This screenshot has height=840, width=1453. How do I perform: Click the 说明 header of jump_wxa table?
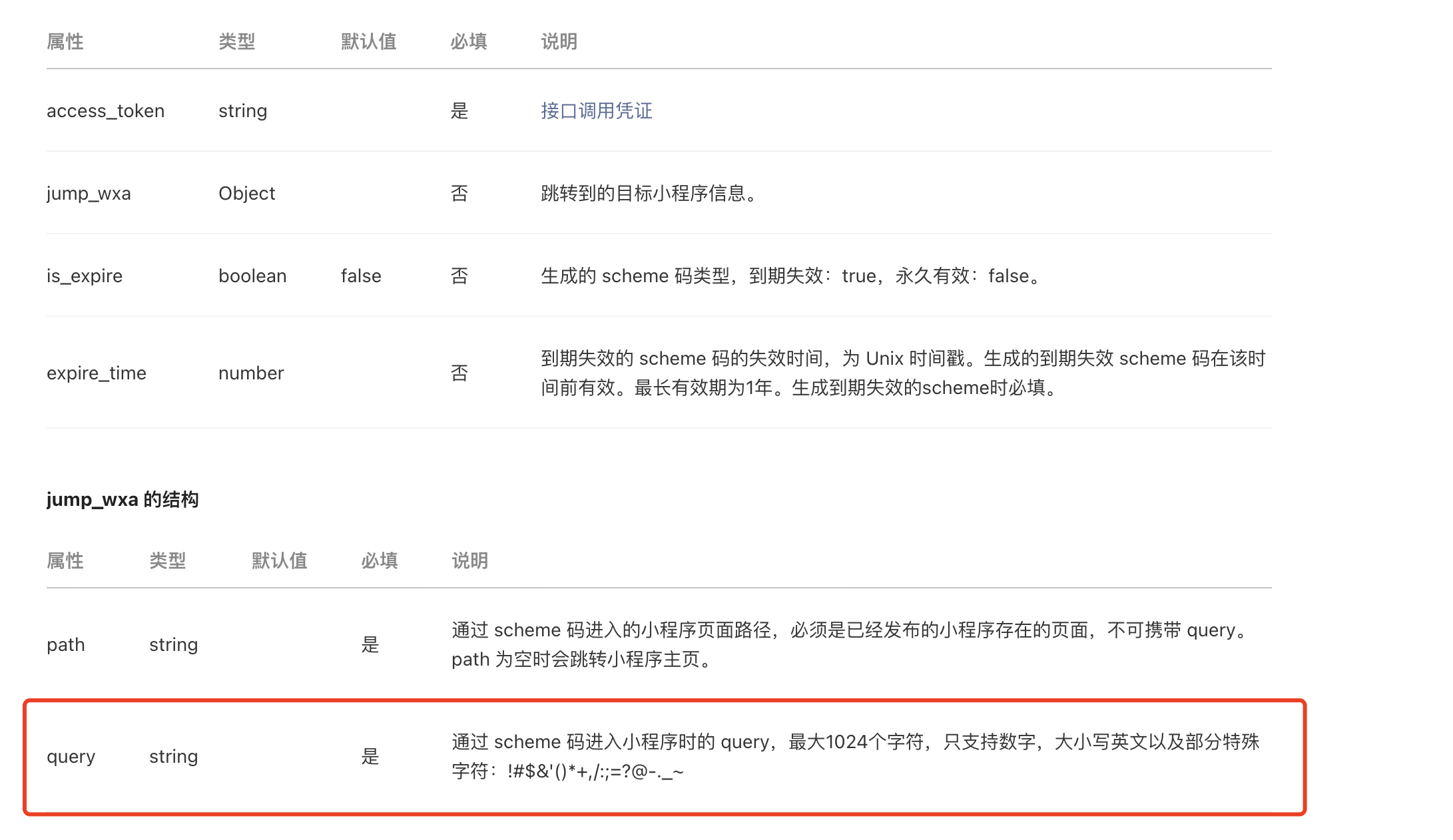coord(470,560)
